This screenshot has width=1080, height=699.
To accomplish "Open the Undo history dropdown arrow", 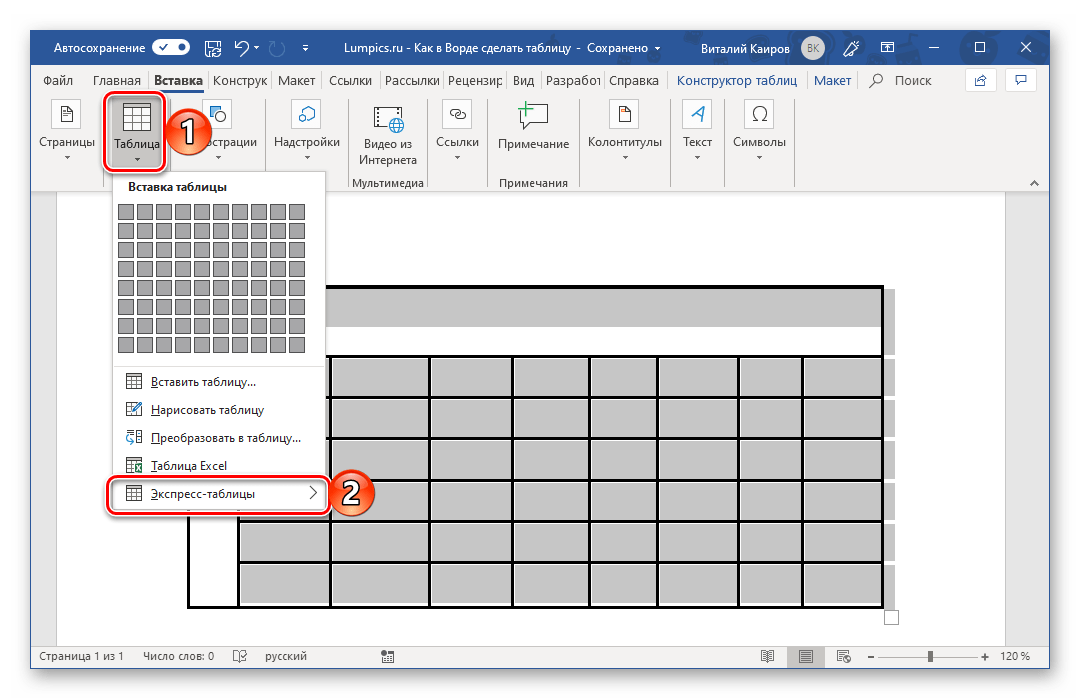I will 256,48.
